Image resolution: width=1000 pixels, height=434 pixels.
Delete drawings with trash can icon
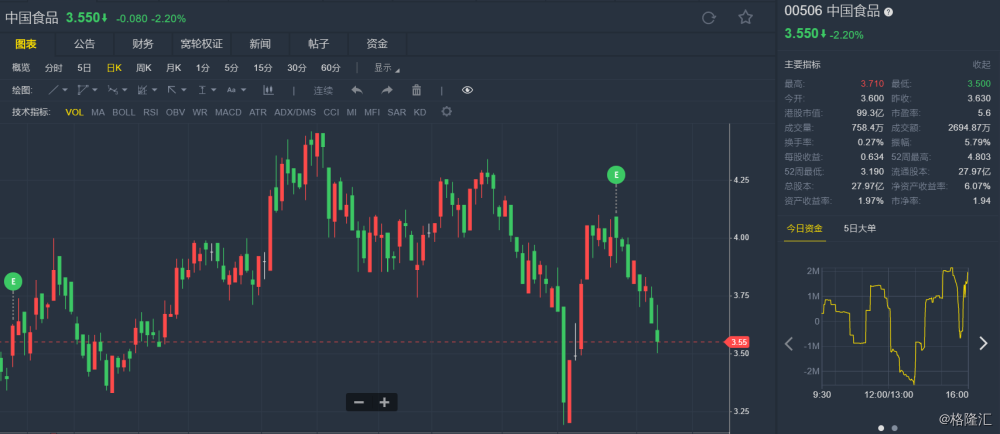[416, 90]
